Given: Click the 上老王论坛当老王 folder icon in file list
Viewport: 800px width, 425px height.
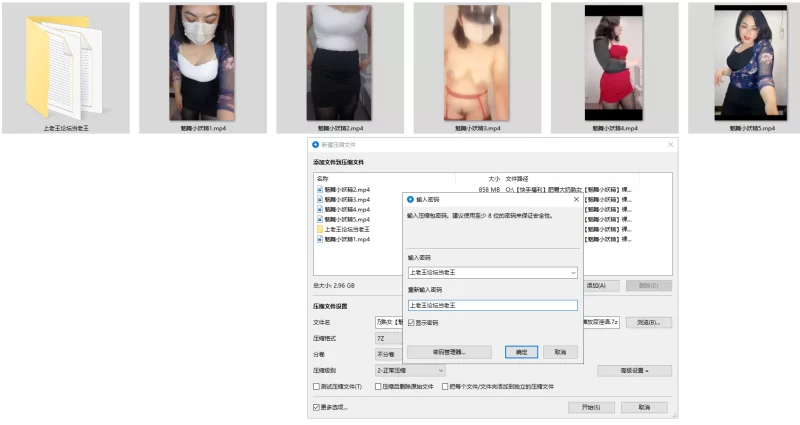Looking at the screenshot, I should coord(320,229).
